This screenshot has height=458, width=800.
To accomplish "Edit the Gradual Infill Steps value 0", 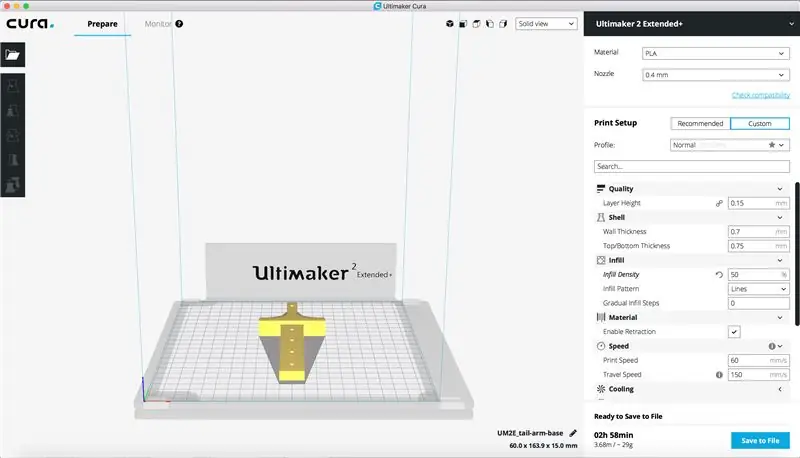I will point(758,303).
